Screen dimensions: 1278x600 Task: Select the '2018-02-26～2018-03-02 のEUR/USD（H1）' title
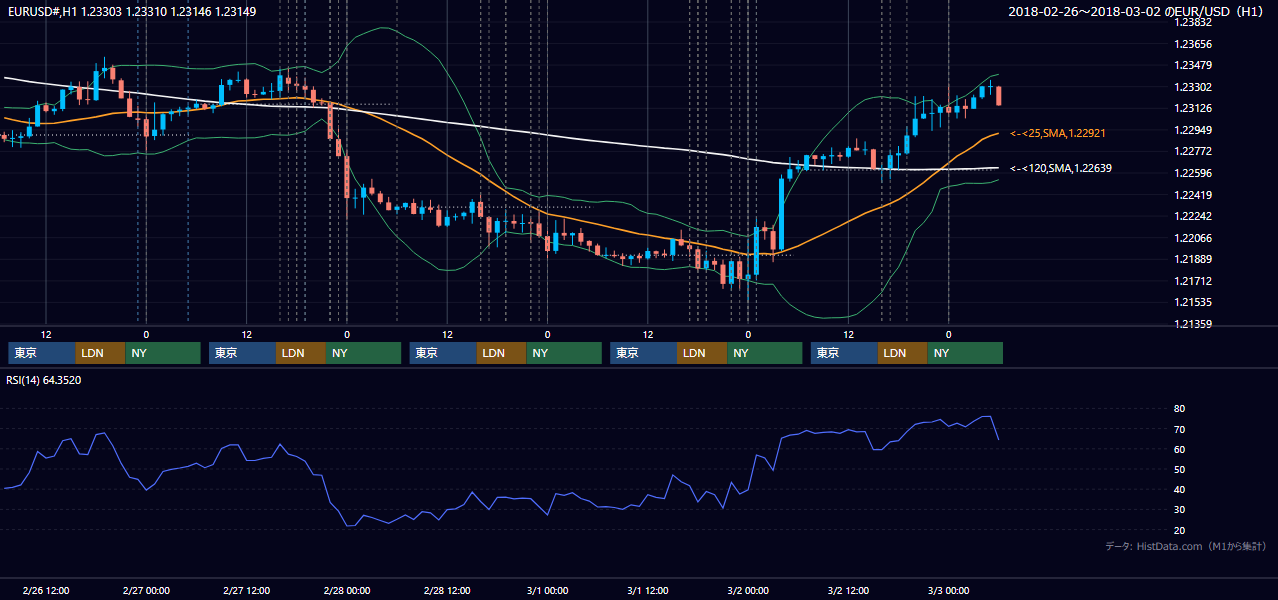point(1135,11)
